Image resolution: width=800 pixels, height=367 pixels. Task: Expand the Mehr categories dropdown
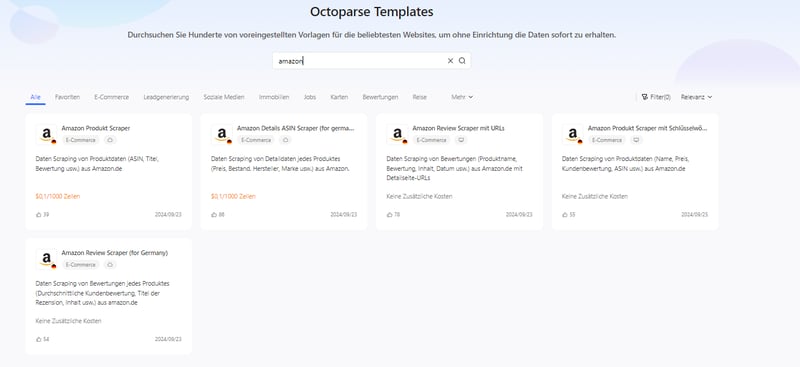462,97
